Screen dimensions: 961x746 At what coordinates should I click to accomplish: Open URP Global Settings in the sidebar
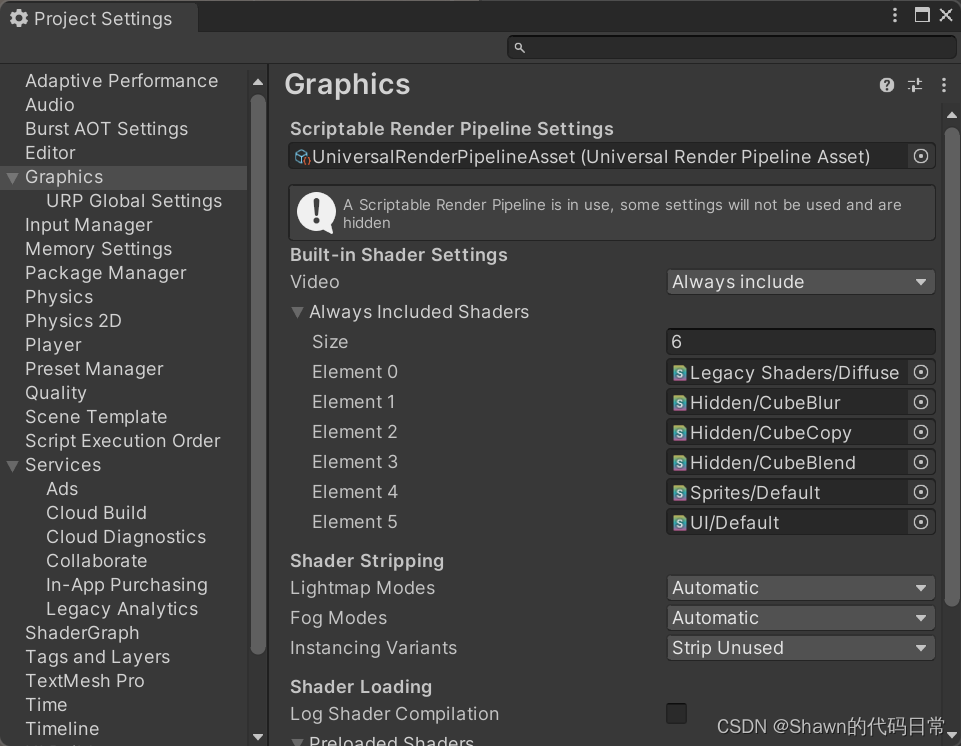pos(134,201)
